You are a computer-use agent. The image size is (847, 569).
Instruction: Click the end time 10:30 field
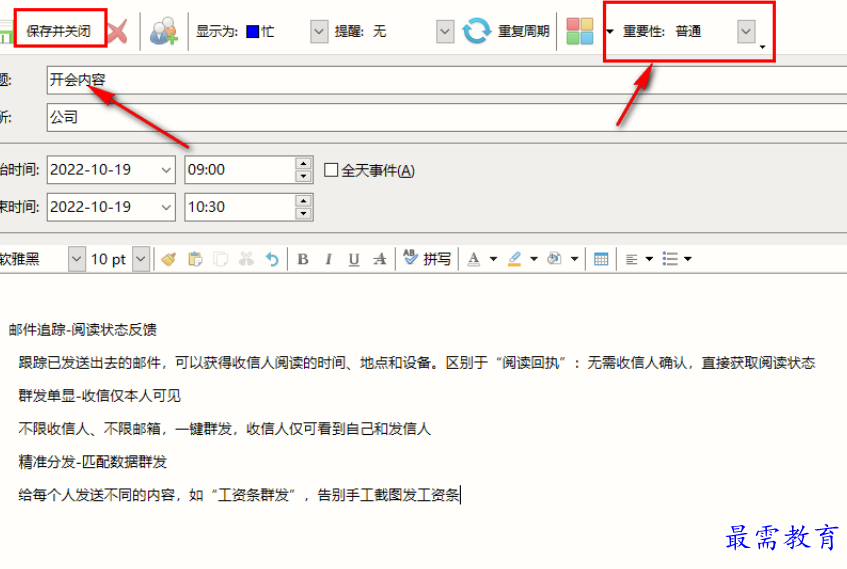pos(240,207)
